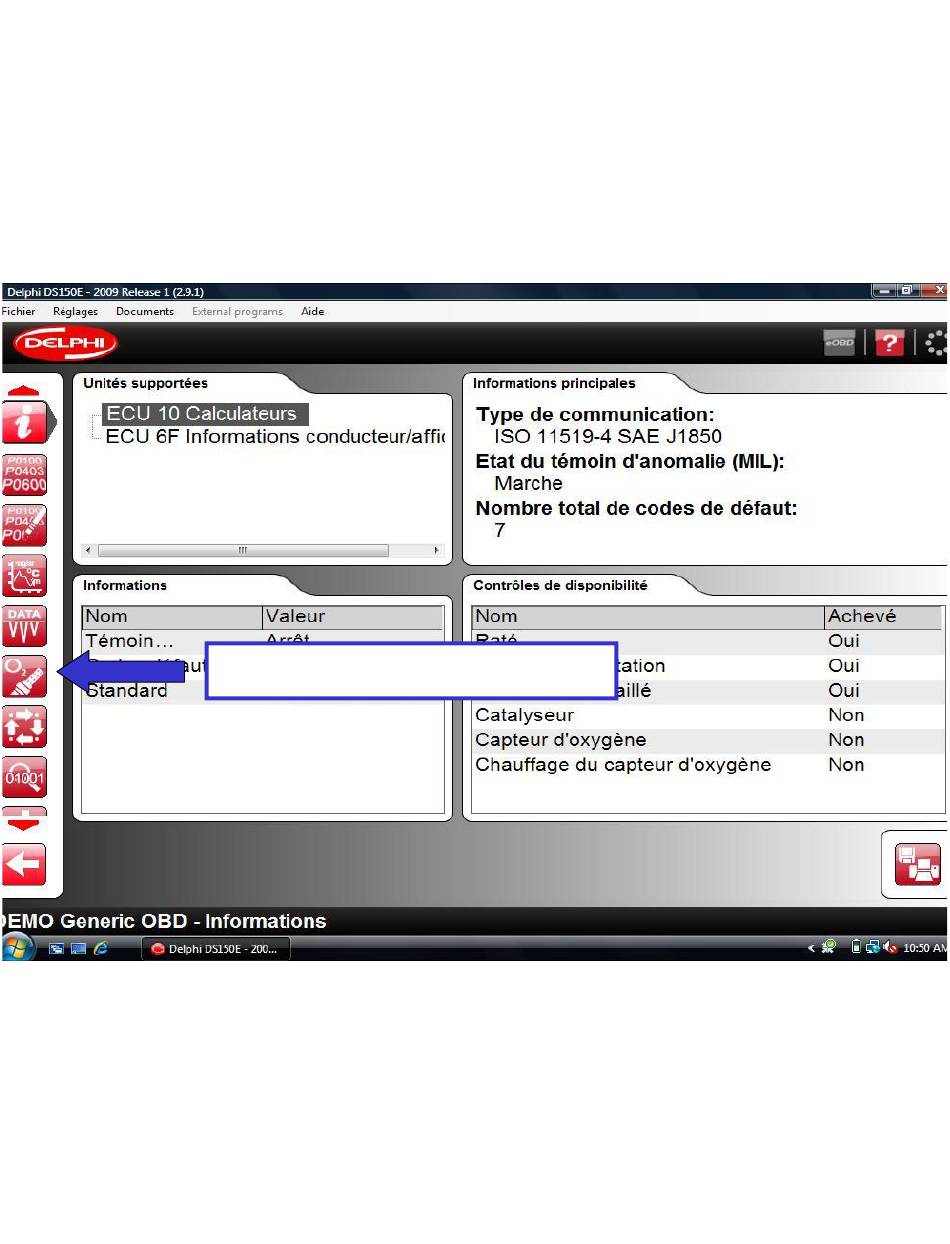Click the Achevé column header
Image resolution: width=950 pixels, height=1244 pixels.
click(884, 616)
